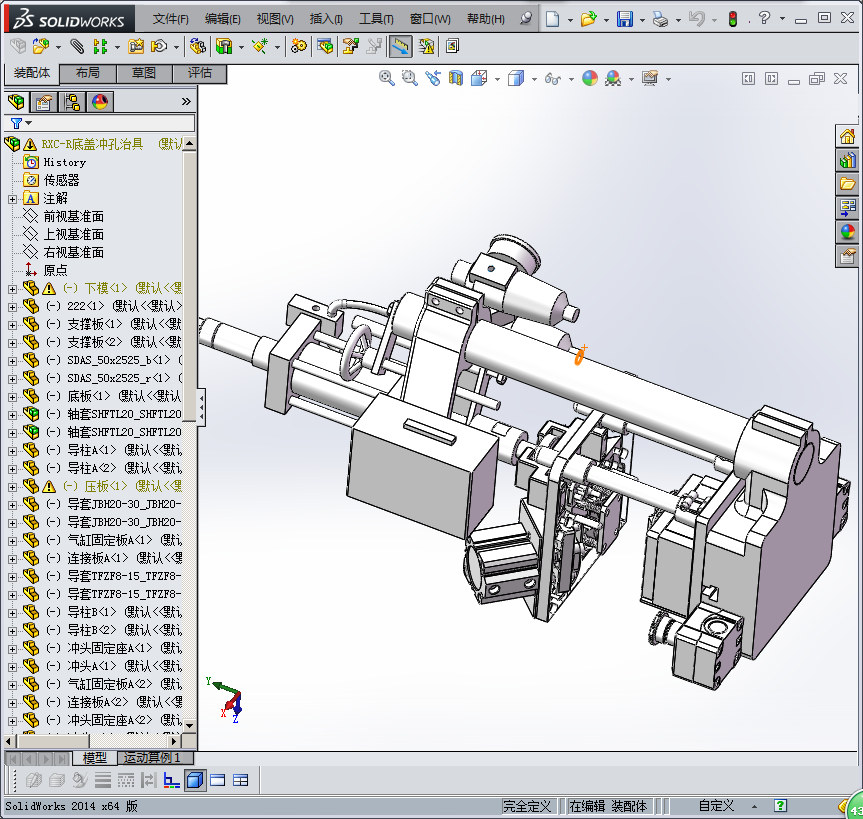Click the New Document toolbar icon
863x819 pixels.
[551, 17]
